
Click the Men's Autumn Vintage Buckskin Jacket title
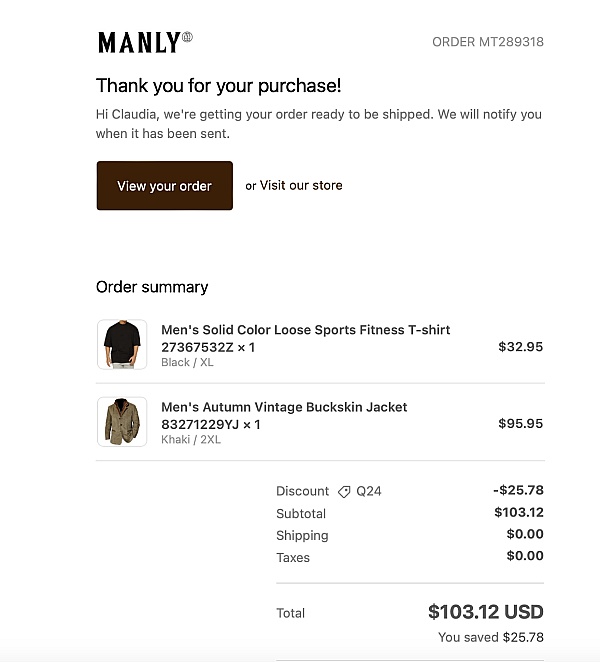point(284,407)
